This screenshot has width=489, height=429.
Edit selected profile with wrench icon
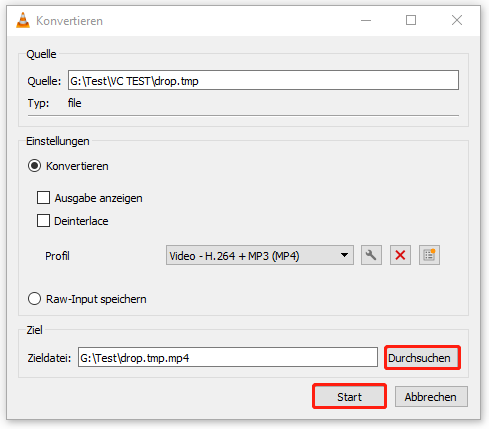pos(371,255)
